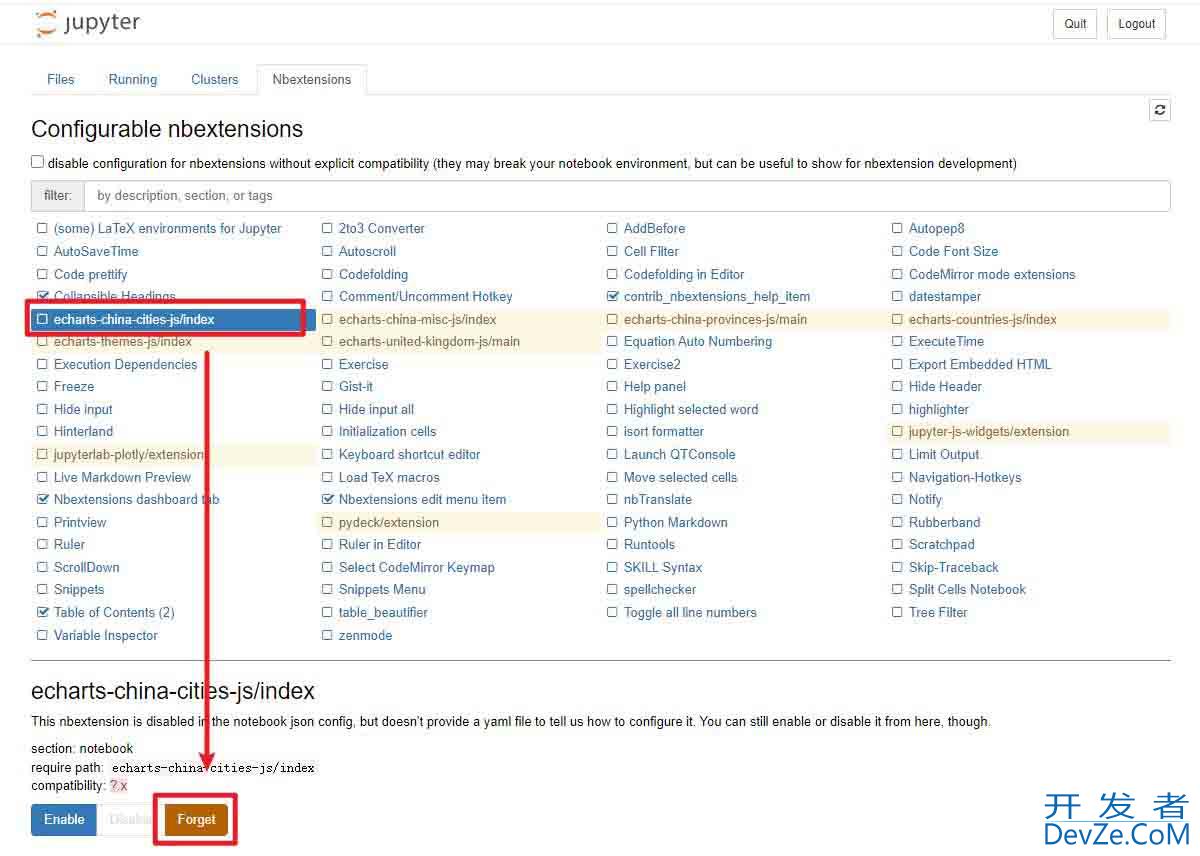Select Codefolding in Editor
Viewport: 1200px width, 856px height.
click(684, 274)
